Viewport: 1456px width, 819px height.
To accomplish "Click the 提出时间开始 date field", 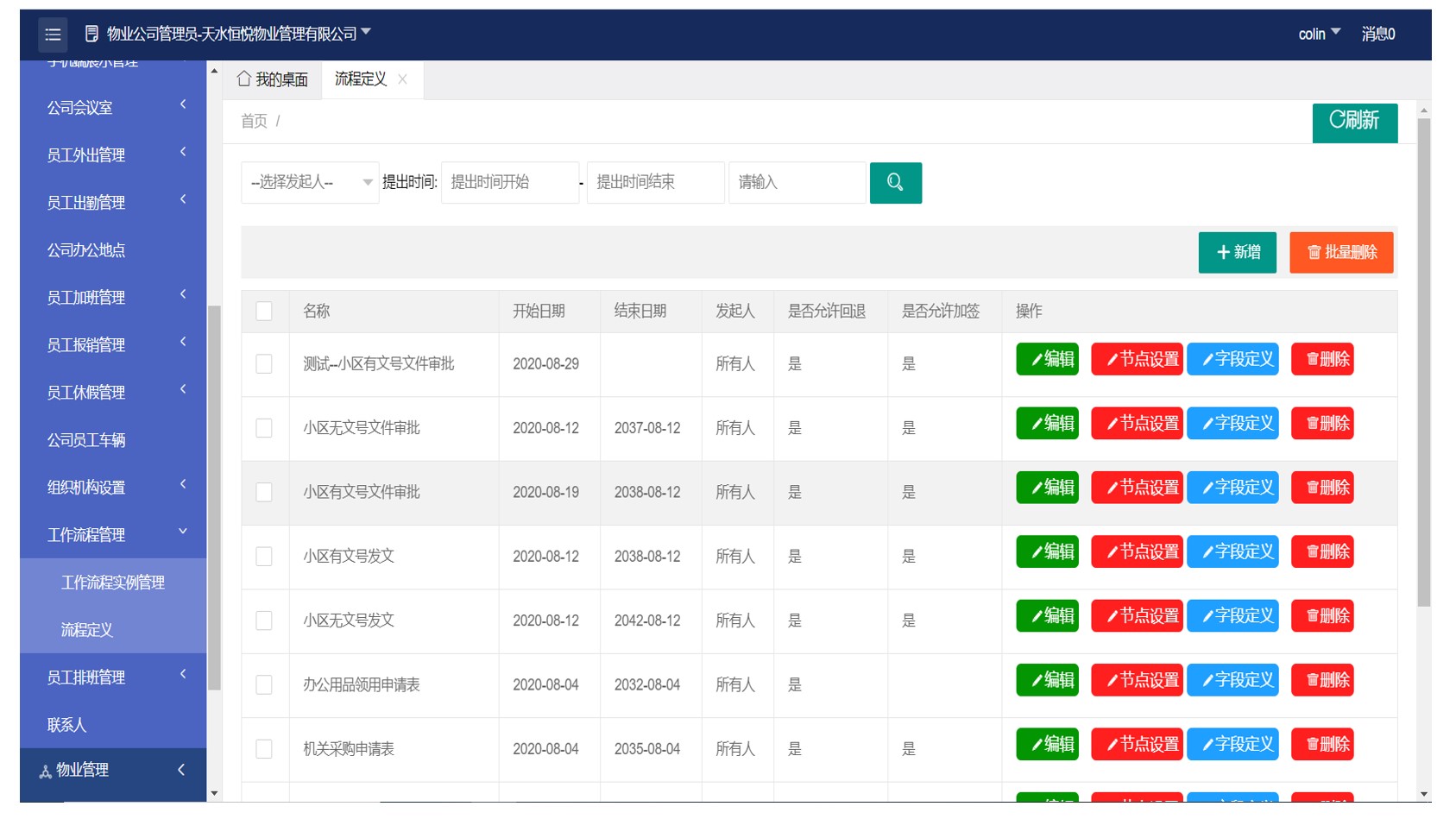I will tap(509, 183).
